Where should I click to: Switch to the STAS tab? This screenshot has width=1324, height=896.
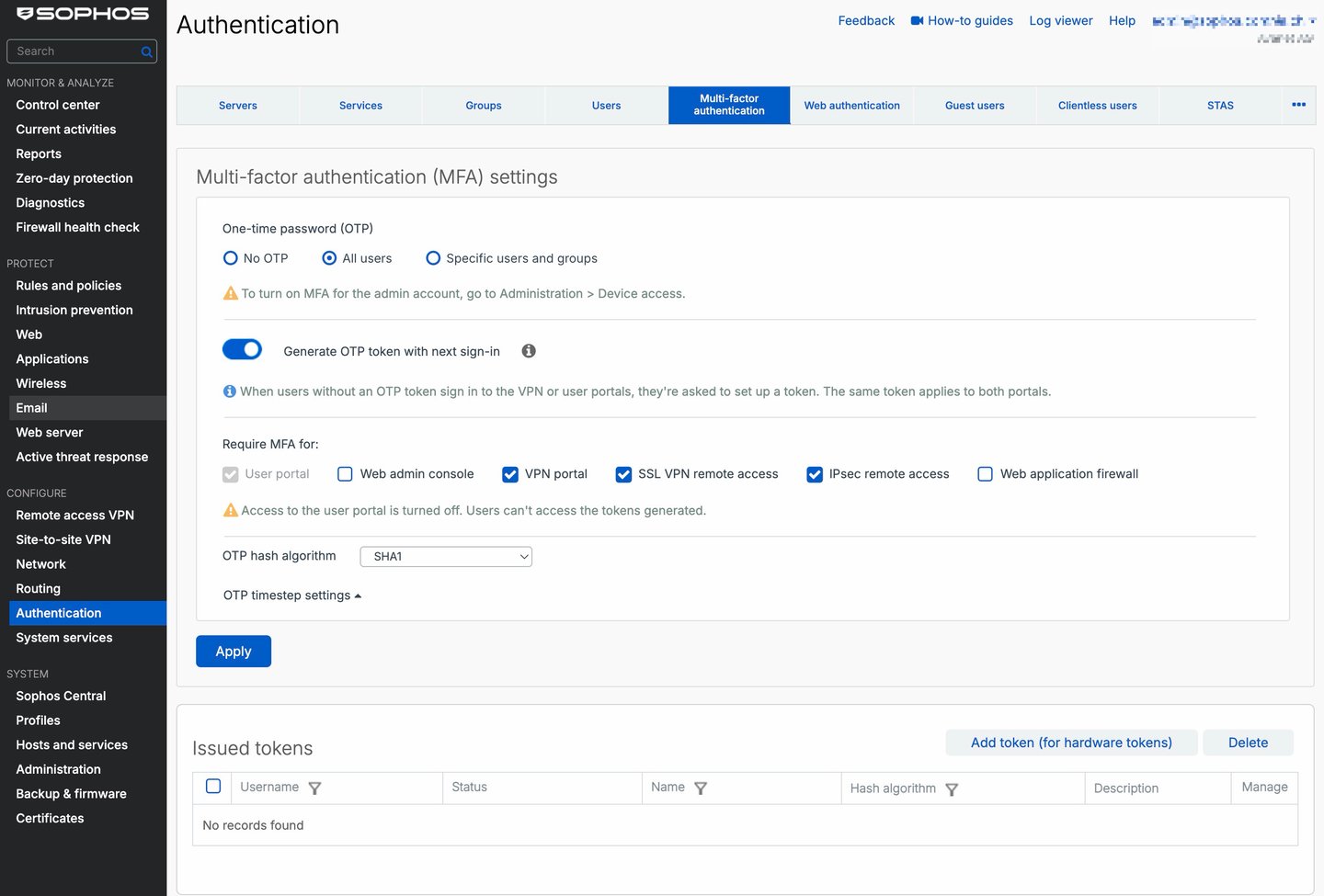pyautogui.click(x=1220, y=106)
